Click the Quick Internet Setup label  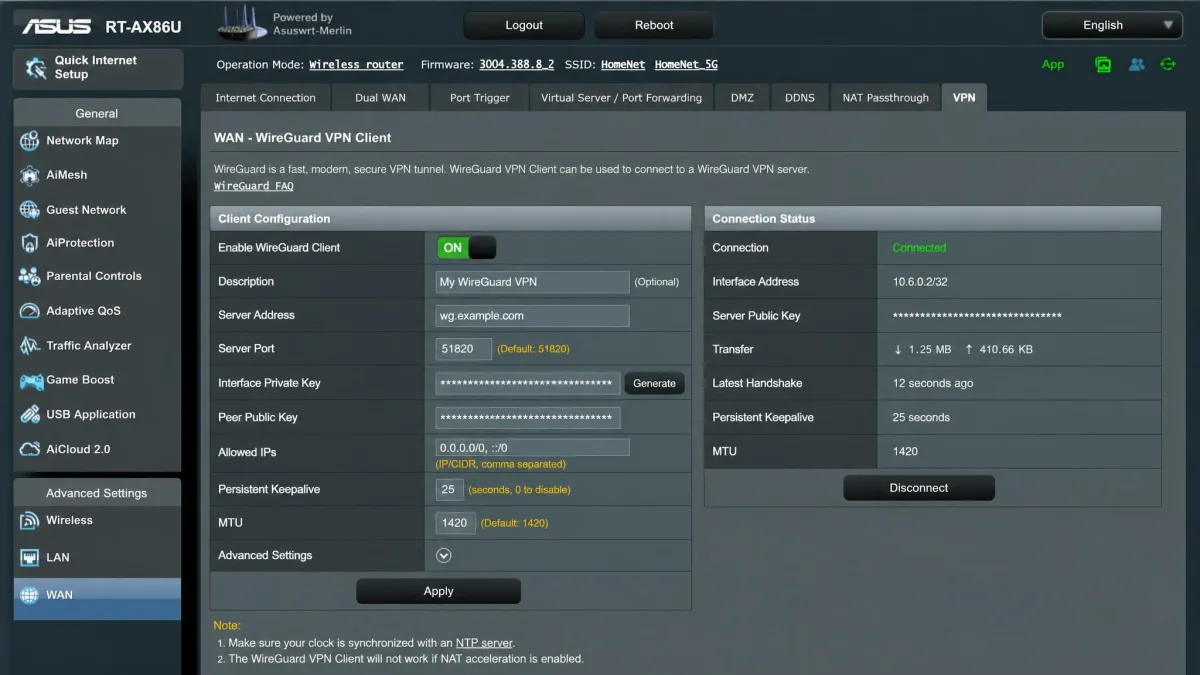(x=95, y=67)
